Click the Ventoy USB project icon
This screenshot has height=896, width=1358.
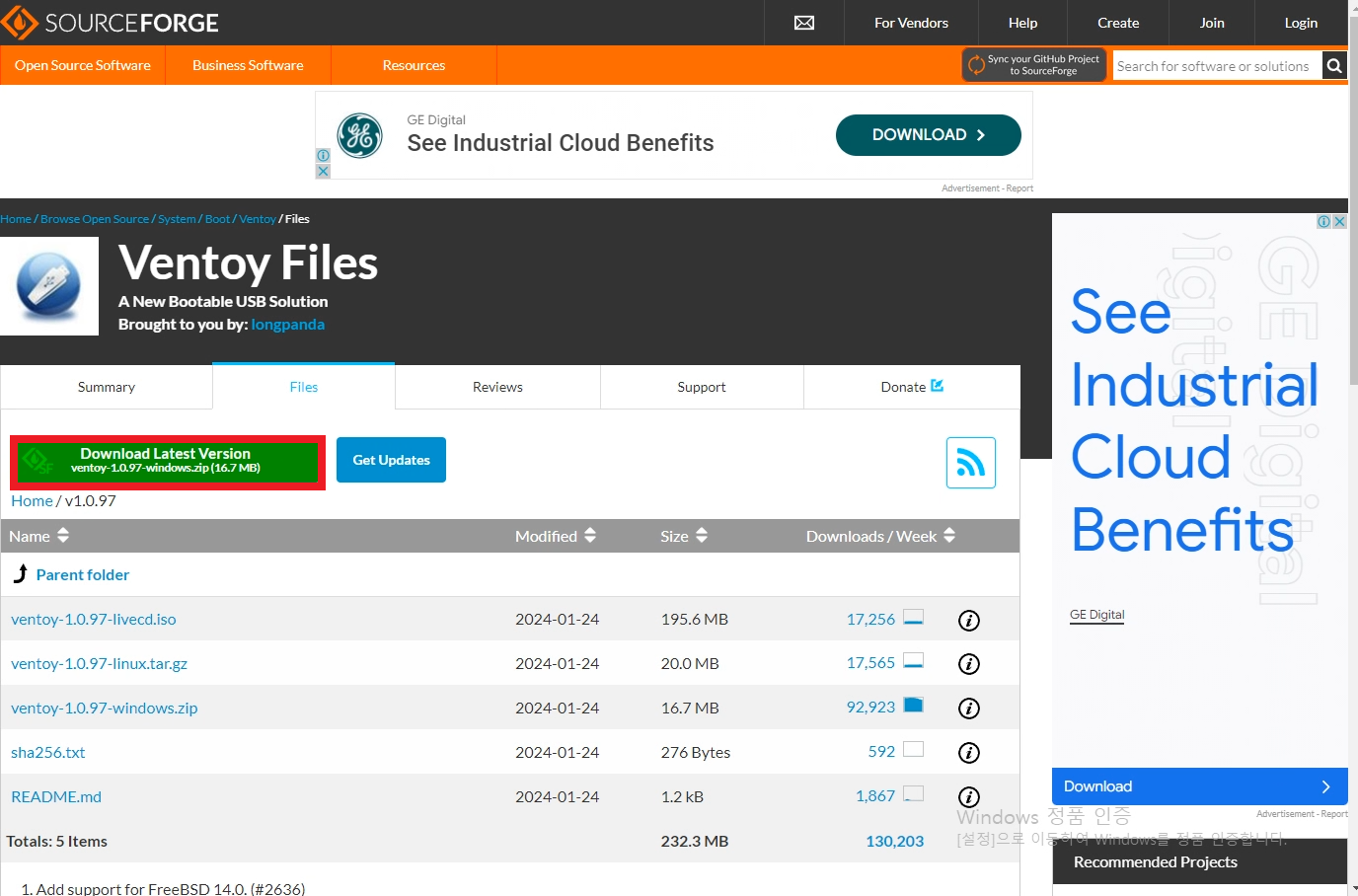click(48, 286)
